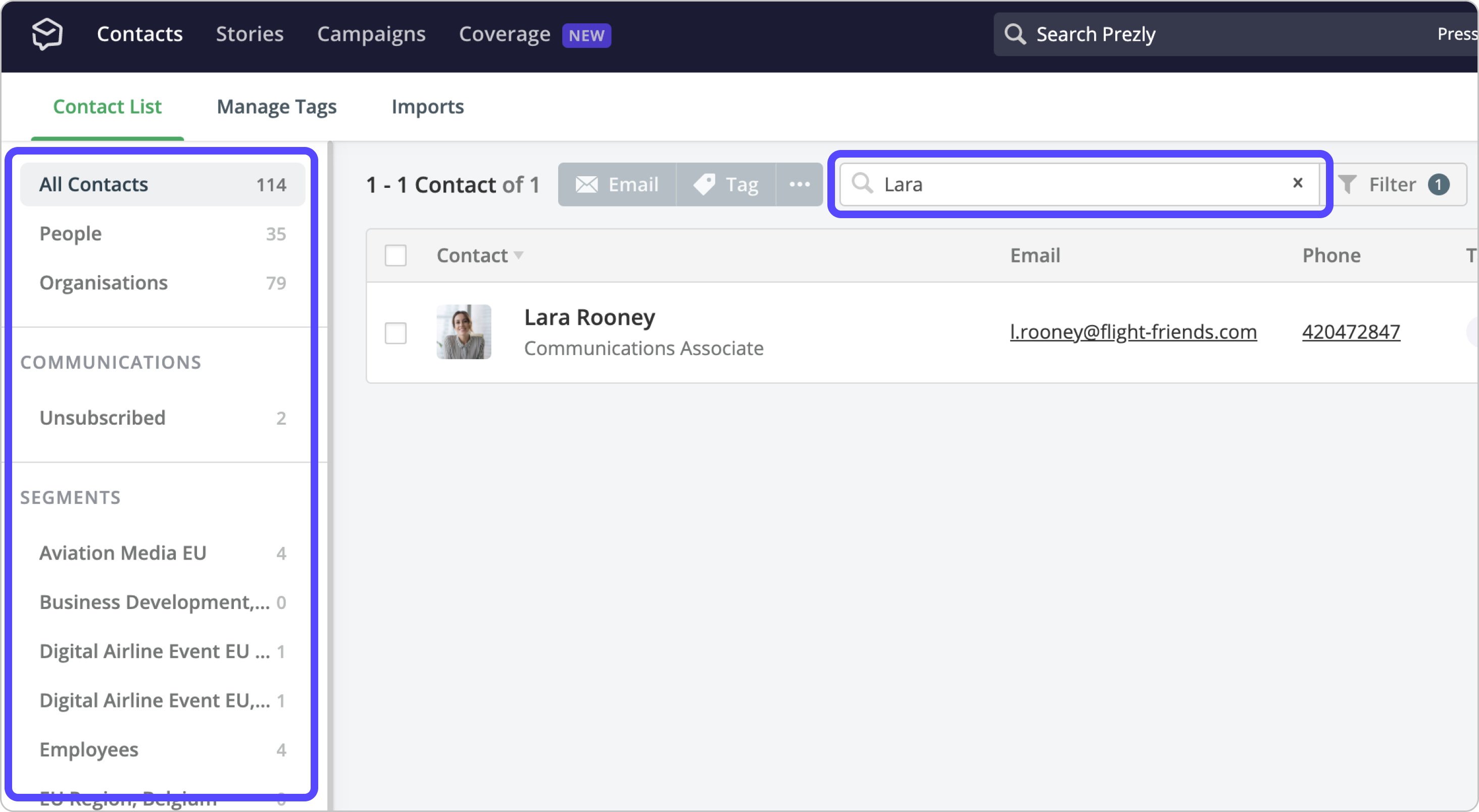This screenshot has height=812, width=1479.
Task: Click the 1 - 1 Contact of 1 count
Action: pyautogui.click(x=453, y=185)
